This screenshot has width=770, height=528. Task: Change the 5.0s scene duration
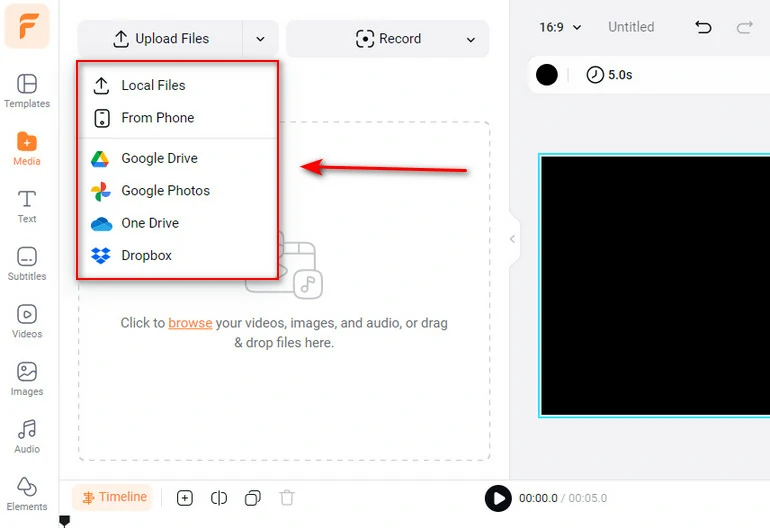(x=609, y=75)
